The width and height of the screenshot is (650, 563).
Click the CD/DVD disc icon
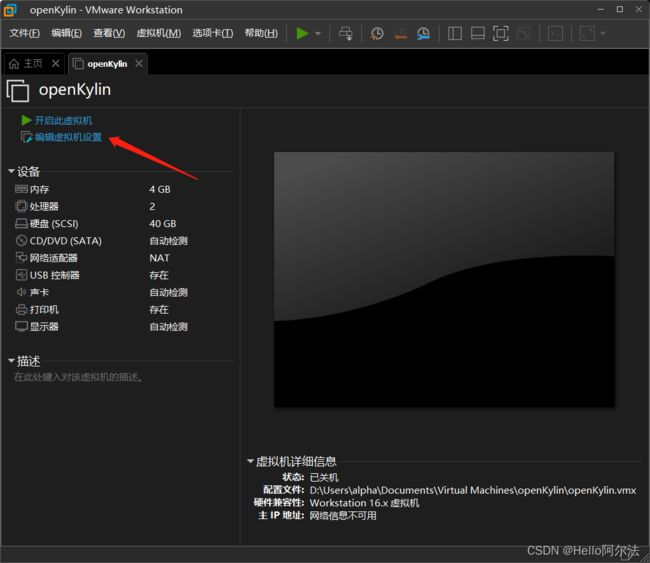coord(21,240)
